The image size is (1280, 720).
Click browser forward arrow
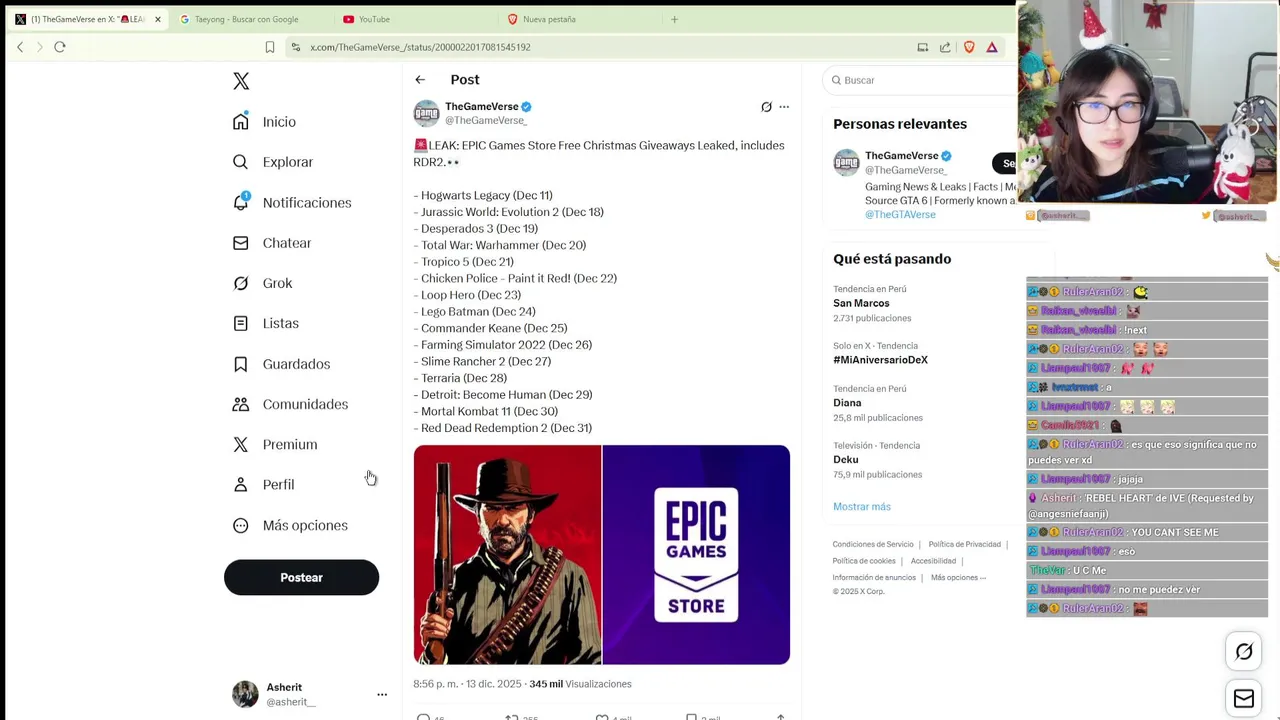tap(40, 47)
